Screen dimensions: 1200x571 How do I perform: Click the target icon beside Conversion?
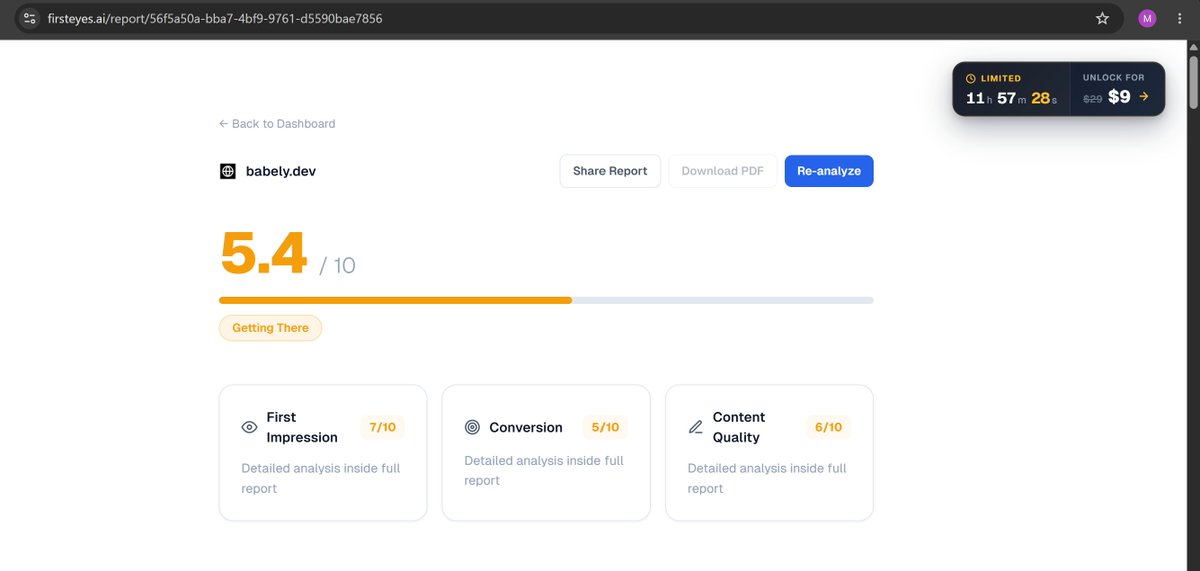pyautogui.click(x=473, y=427)
